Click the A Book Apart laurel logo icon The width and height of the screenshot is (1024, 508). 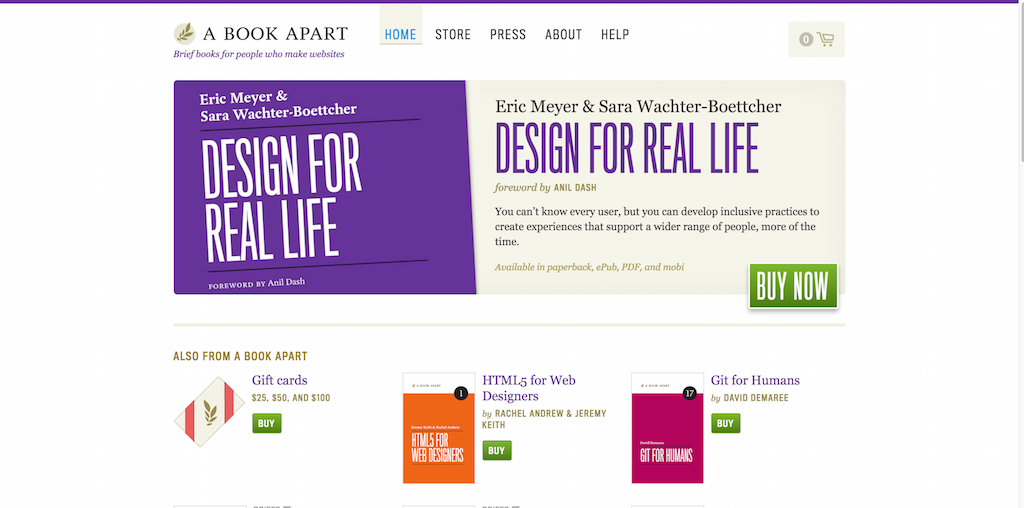click(184, 34)
